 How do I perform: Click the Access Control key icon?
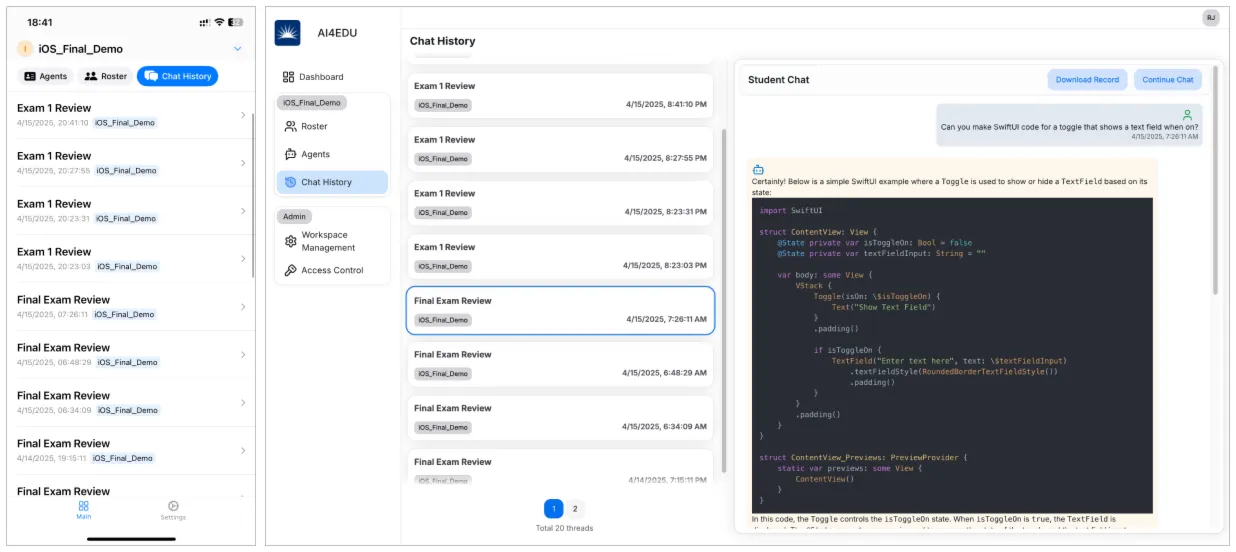click(x=291, y=271)
